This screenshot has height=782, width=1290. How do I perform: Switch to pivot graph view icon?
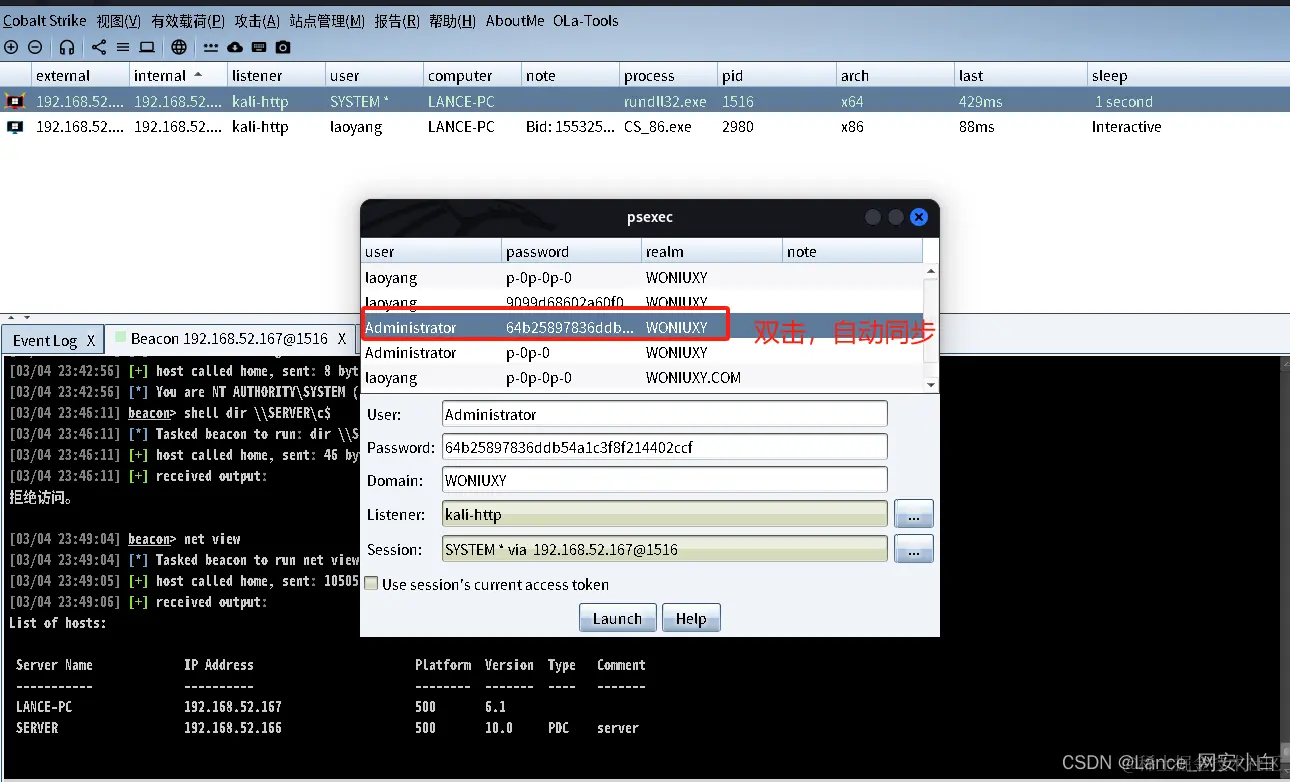(99, 47)
